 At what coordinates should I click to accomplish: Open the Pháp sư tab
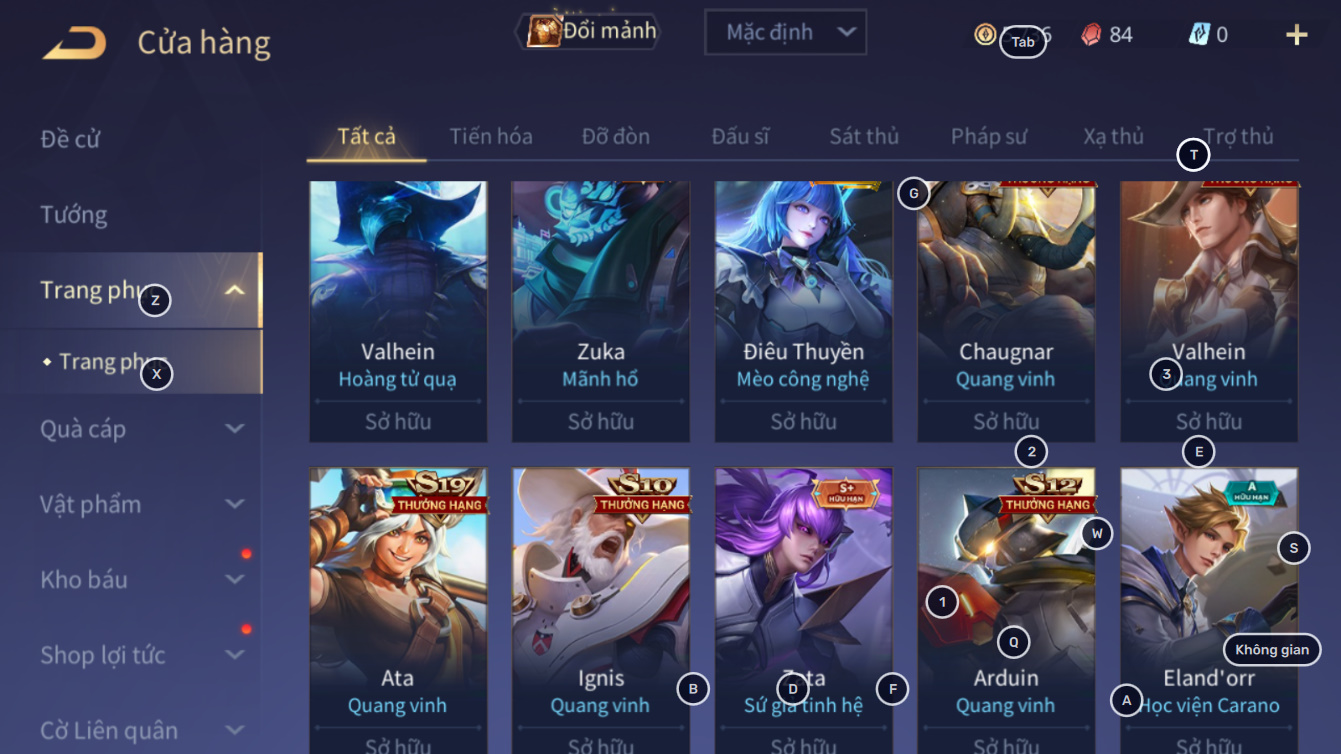coord(989,136)
